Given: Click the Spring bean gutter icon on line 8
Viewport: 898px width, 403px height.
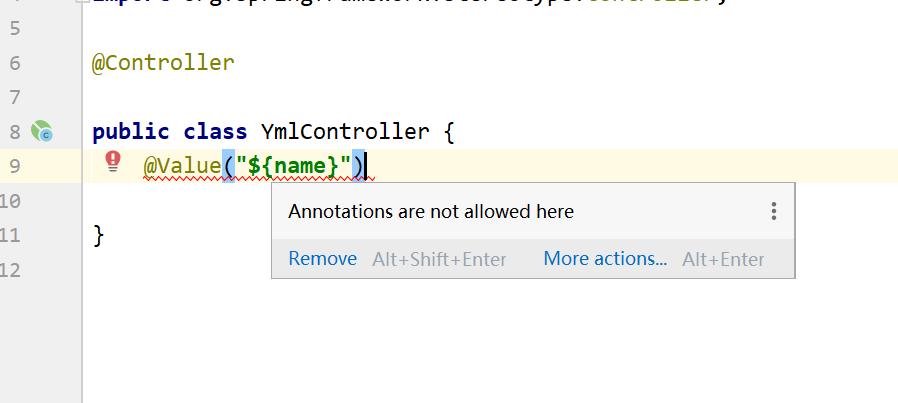Looking at the screenshot, I should coord(42,131).
